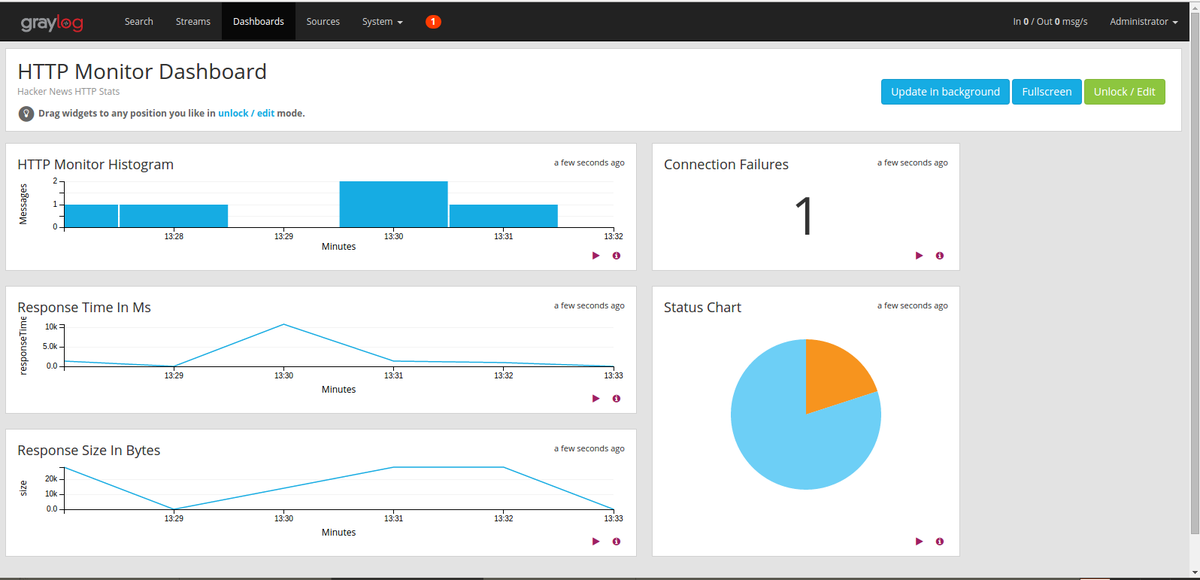Show info for Response Time In Ms widget

pyautogui.click(x=616, y=399)
